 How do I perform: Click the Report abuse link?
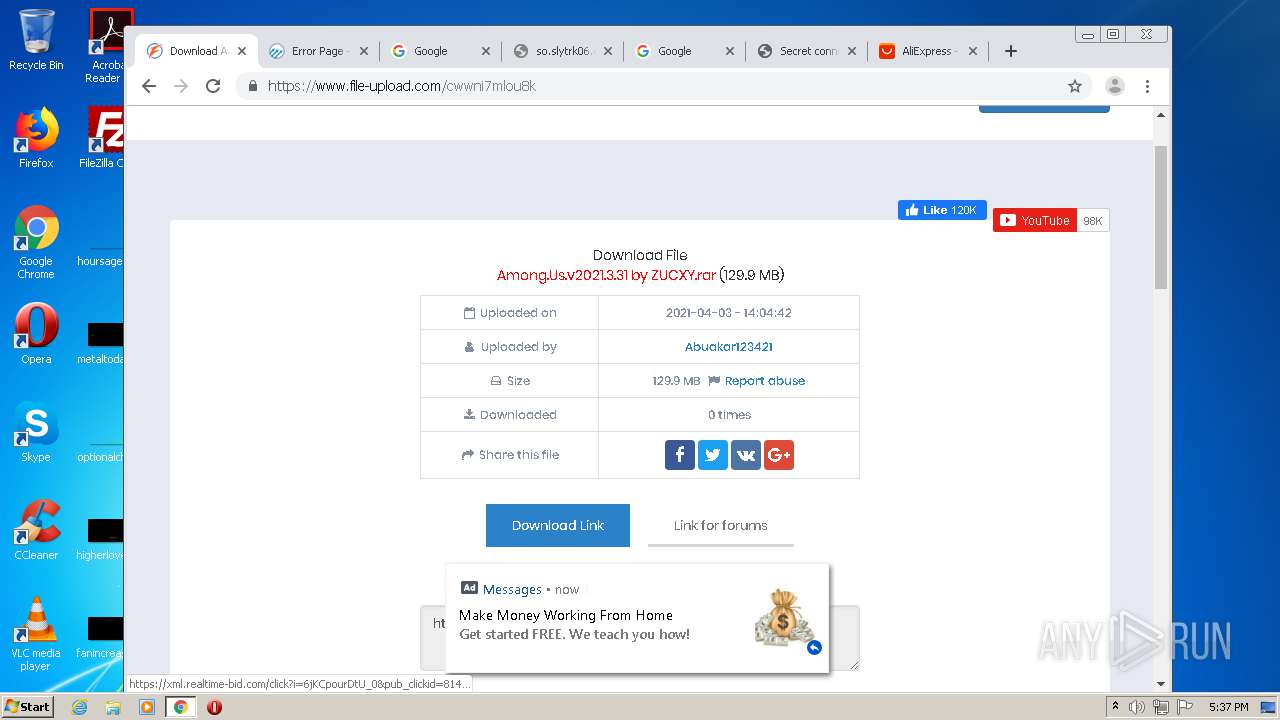765,381
